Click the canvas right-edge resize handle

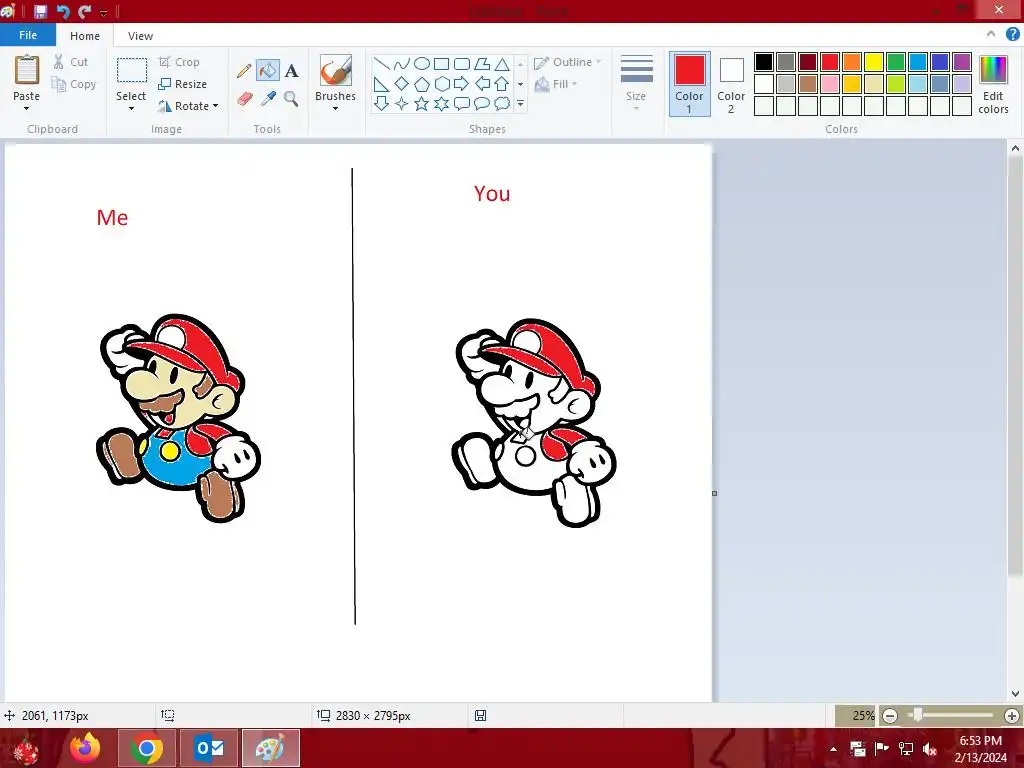(x=714, y=493)
